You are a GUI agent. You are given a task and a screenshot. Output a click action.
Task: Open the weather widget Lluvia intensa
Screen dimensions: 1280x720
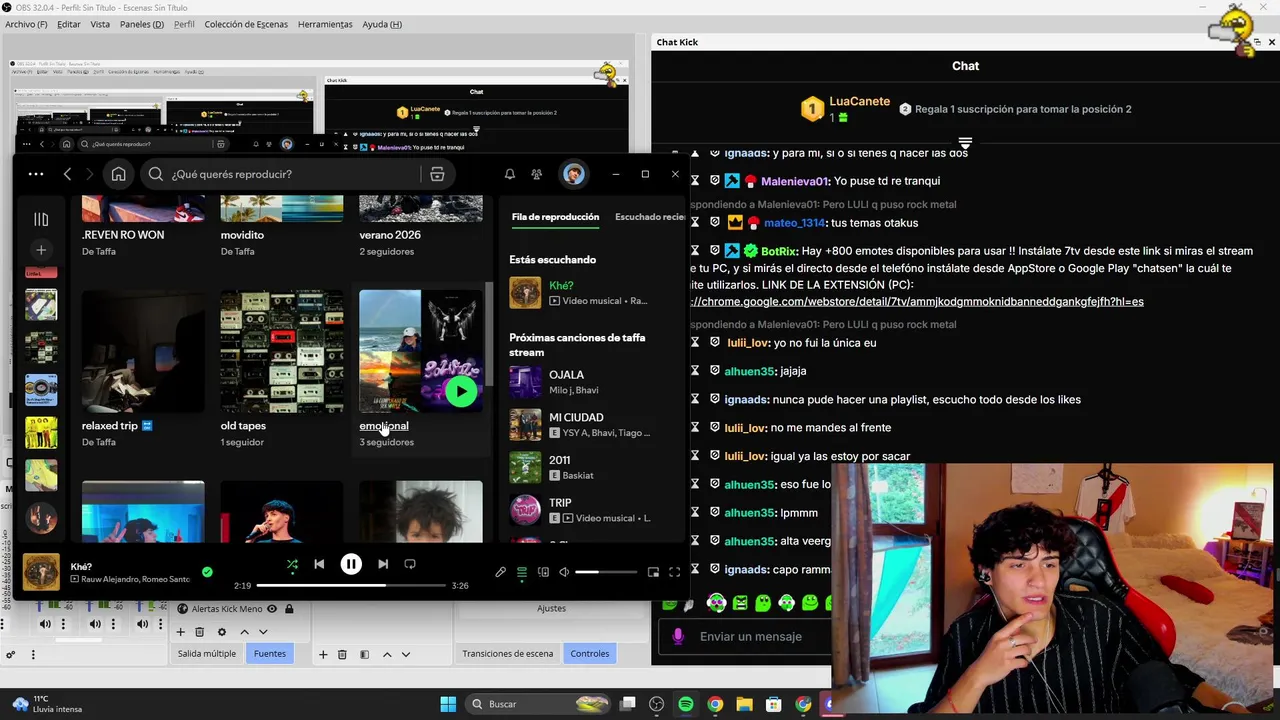[x=46, y=704]
